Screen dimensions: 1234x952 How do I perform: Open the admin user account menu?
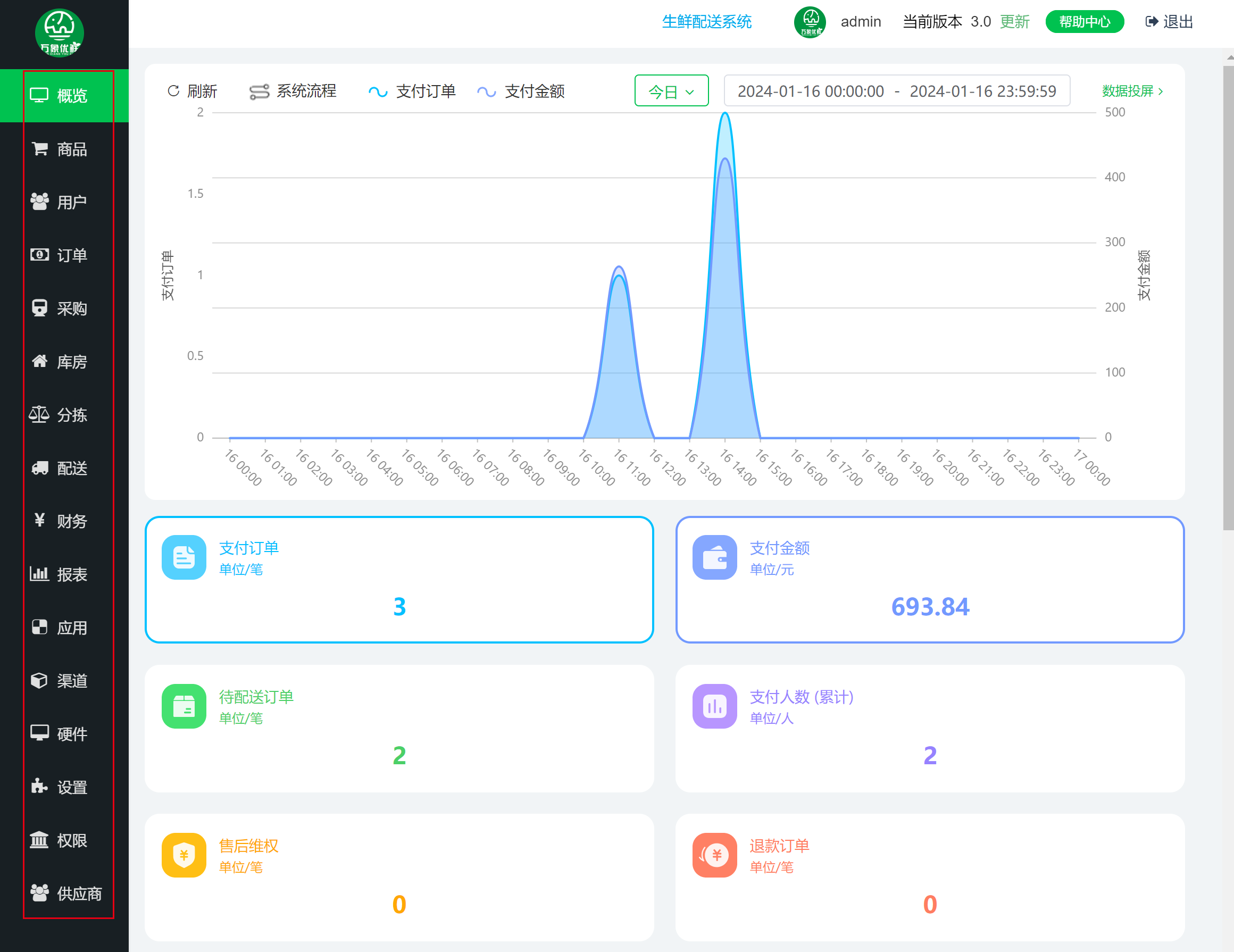(860, 22)
